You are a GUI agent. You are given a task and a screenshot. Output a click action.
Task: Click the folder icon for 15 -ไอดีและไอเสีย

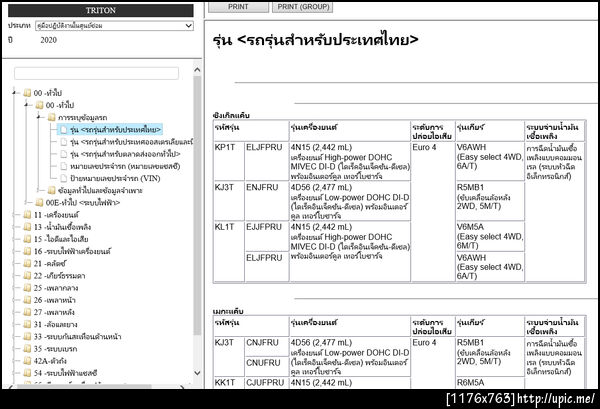point(27,240)
